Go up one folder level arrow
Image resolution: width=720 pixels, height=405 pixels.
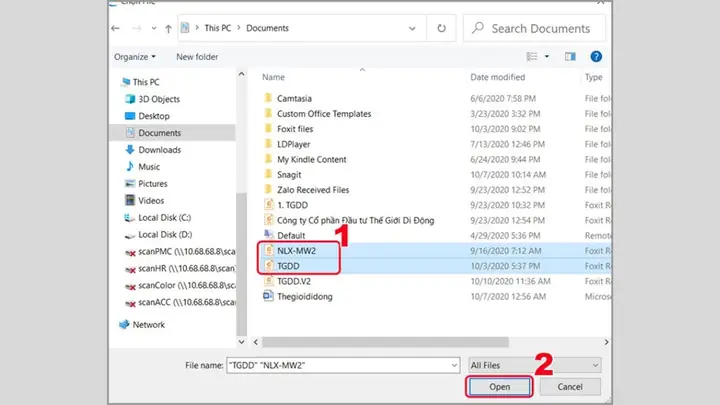coord(168,28)
